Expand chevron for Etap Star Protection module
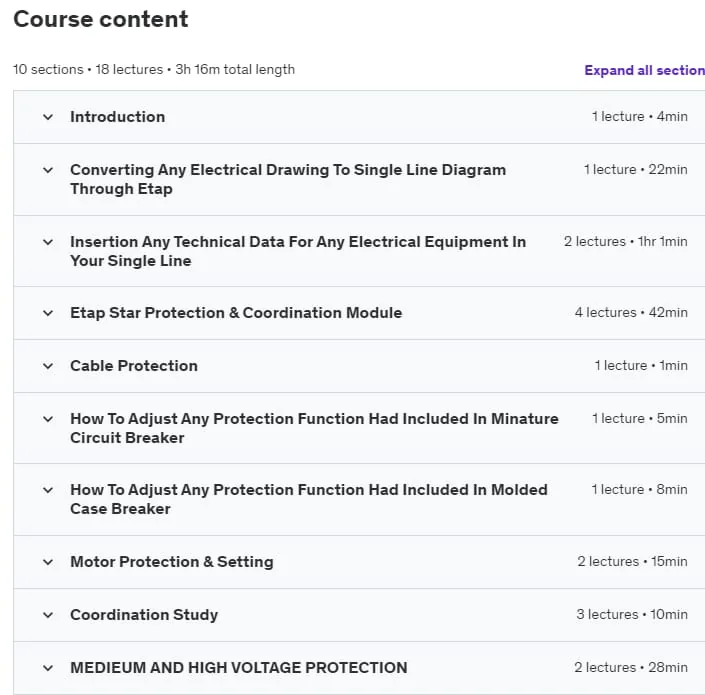 point(48,313)
